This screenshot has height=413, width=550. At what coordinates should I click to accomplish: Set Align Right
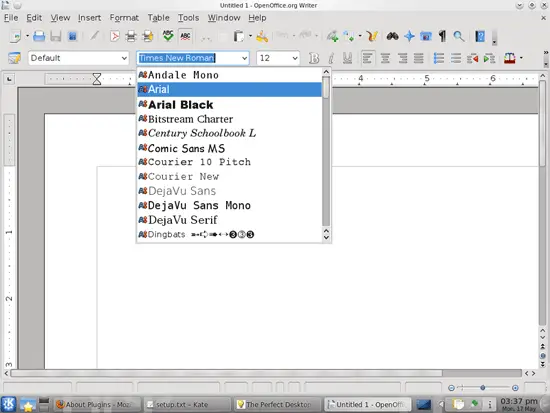click(x=402, y=58)
